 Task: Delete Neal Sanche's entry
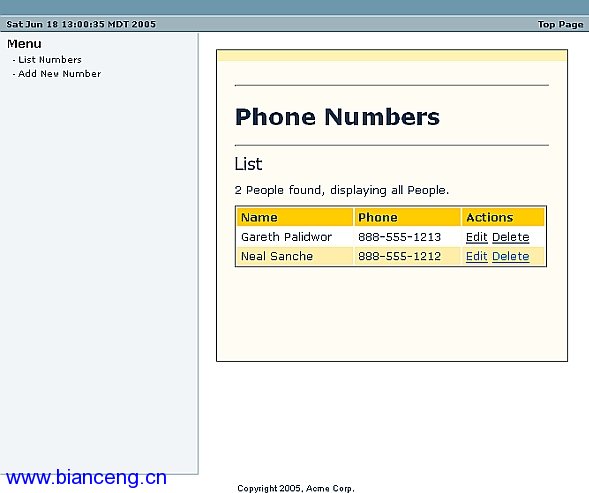pyautogui.click(x=510, y=256)
